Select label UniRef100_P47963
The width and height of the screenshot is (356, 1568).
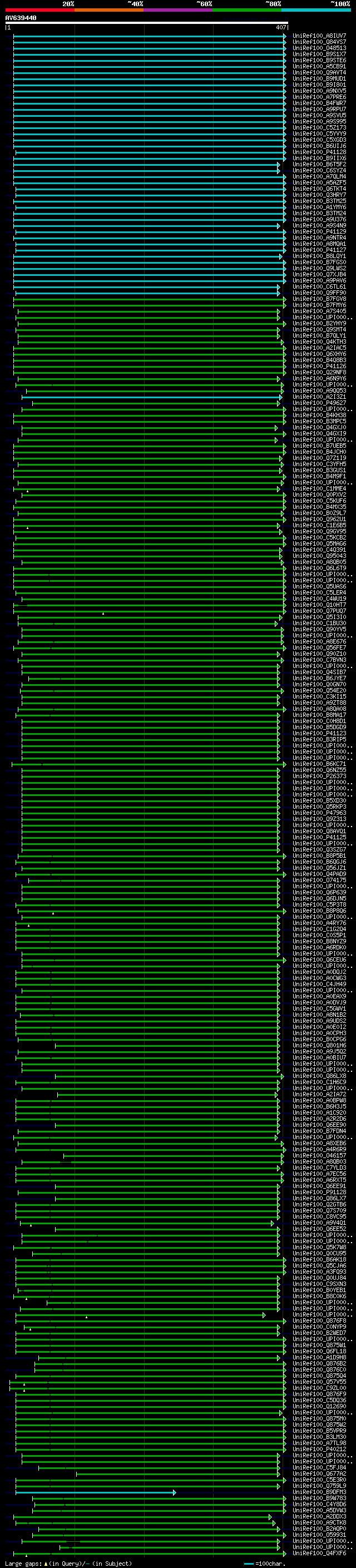pyautogui.click(x=319, y=813)
